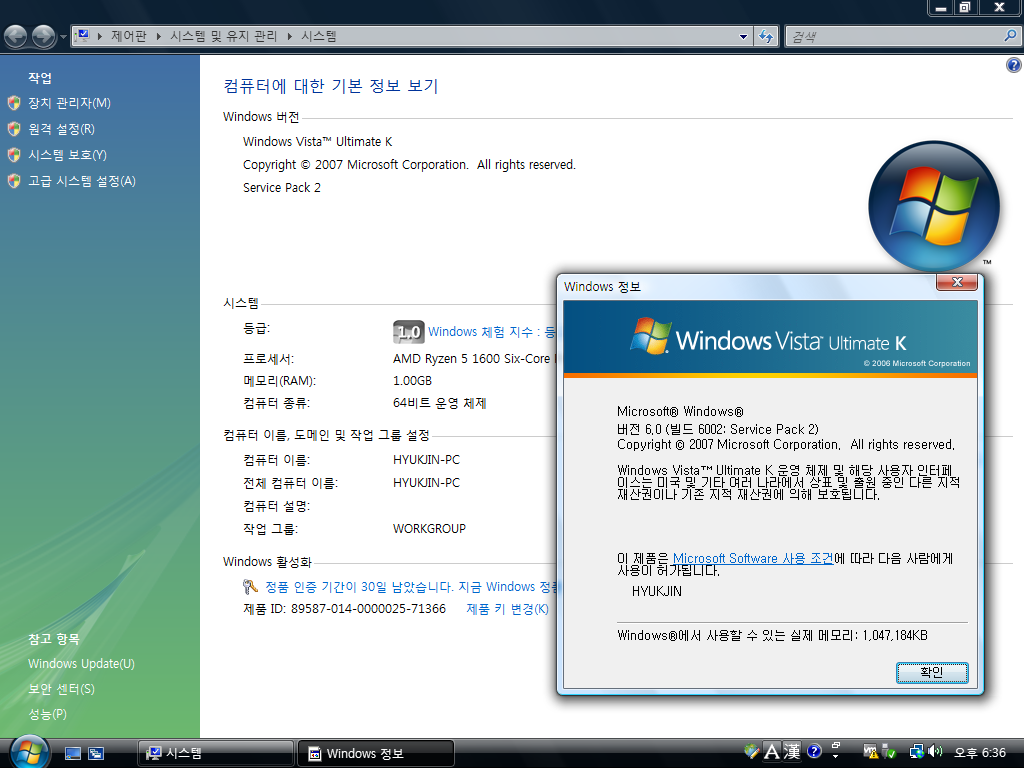
Task: Expand the arrow after 제어판 breadcrumb
Action: click(159, 37)
